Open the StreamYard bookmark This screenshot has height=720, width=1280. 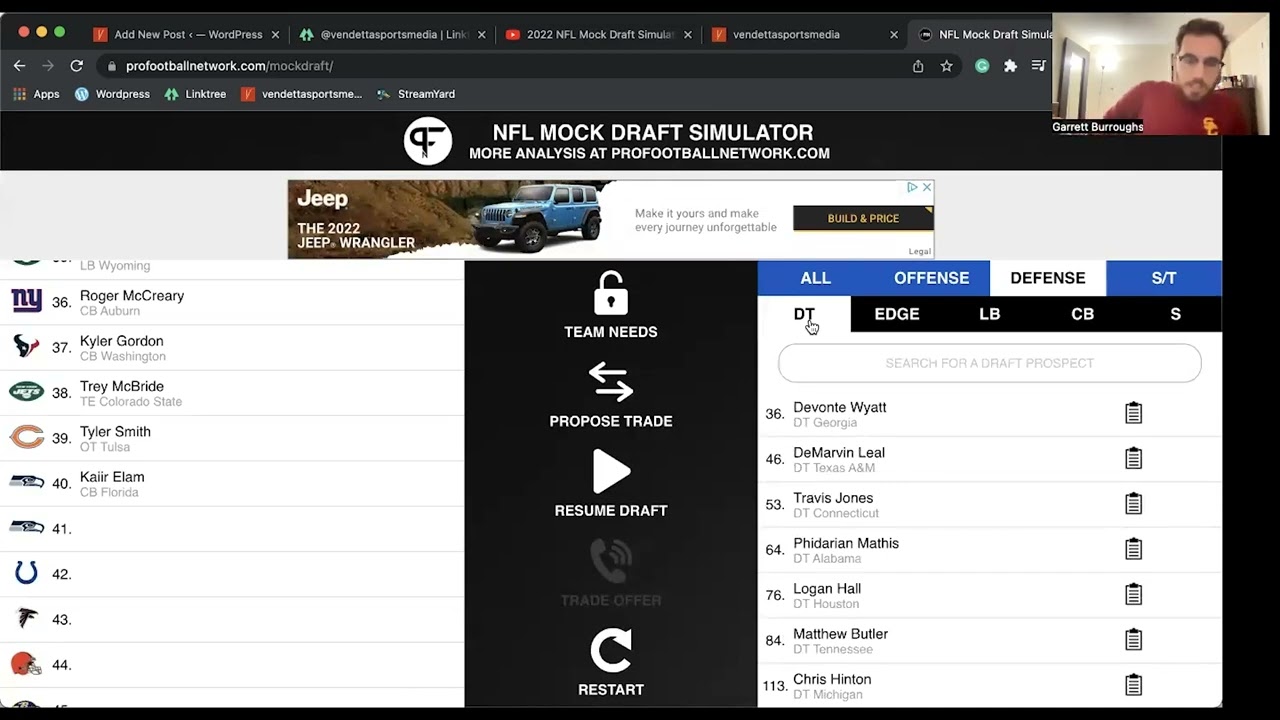point(416,94)
